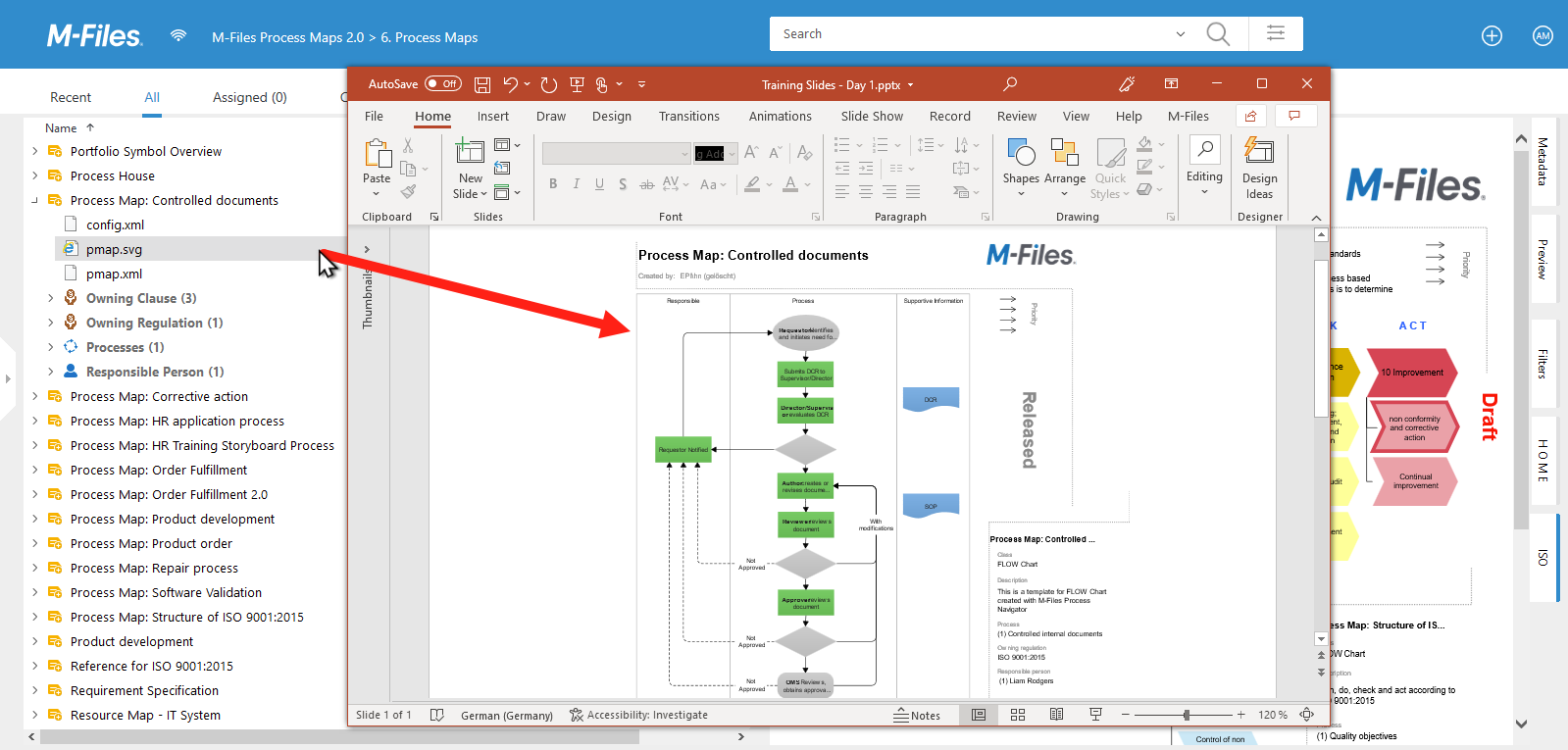
Task: Insert a New Slide
Action: pos(470,156)
